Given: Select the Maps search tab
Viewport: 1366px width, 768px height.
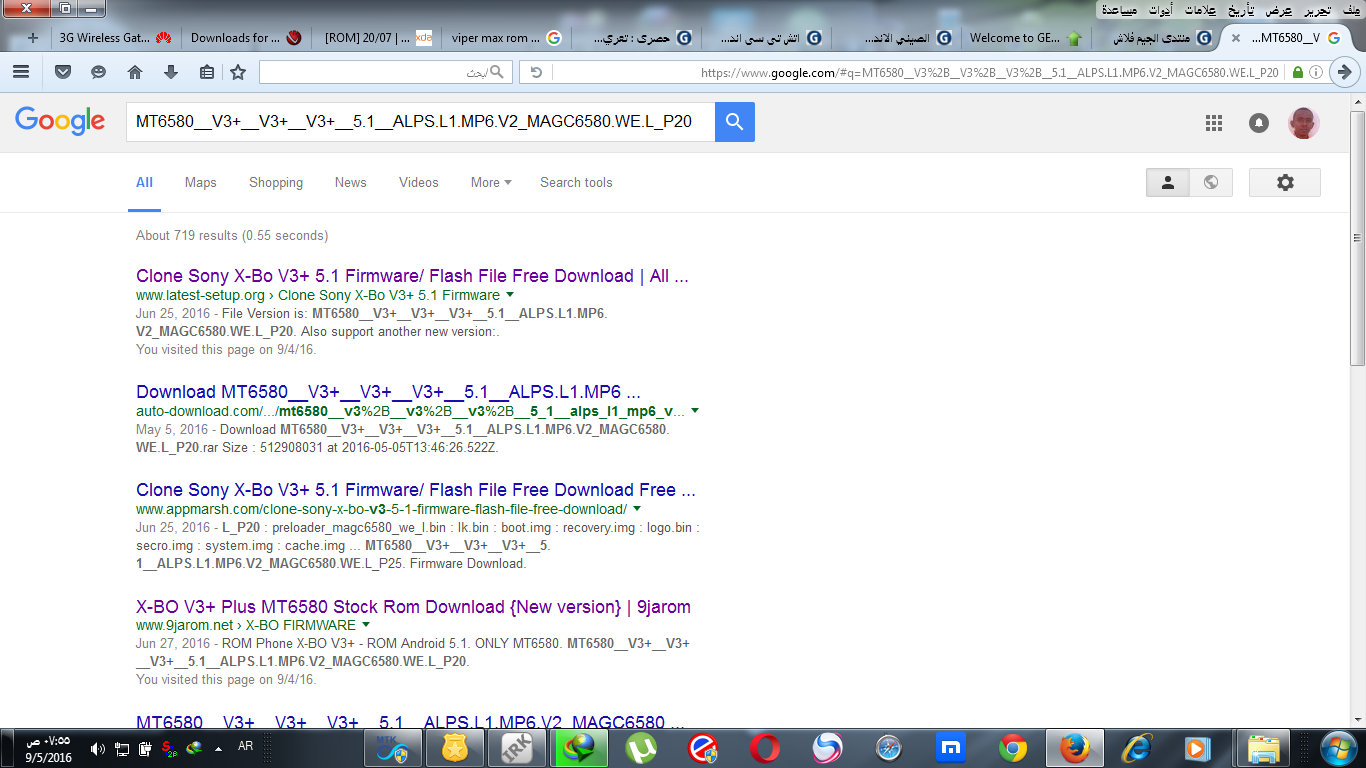Looking at the screenshot, I should 201,182.
